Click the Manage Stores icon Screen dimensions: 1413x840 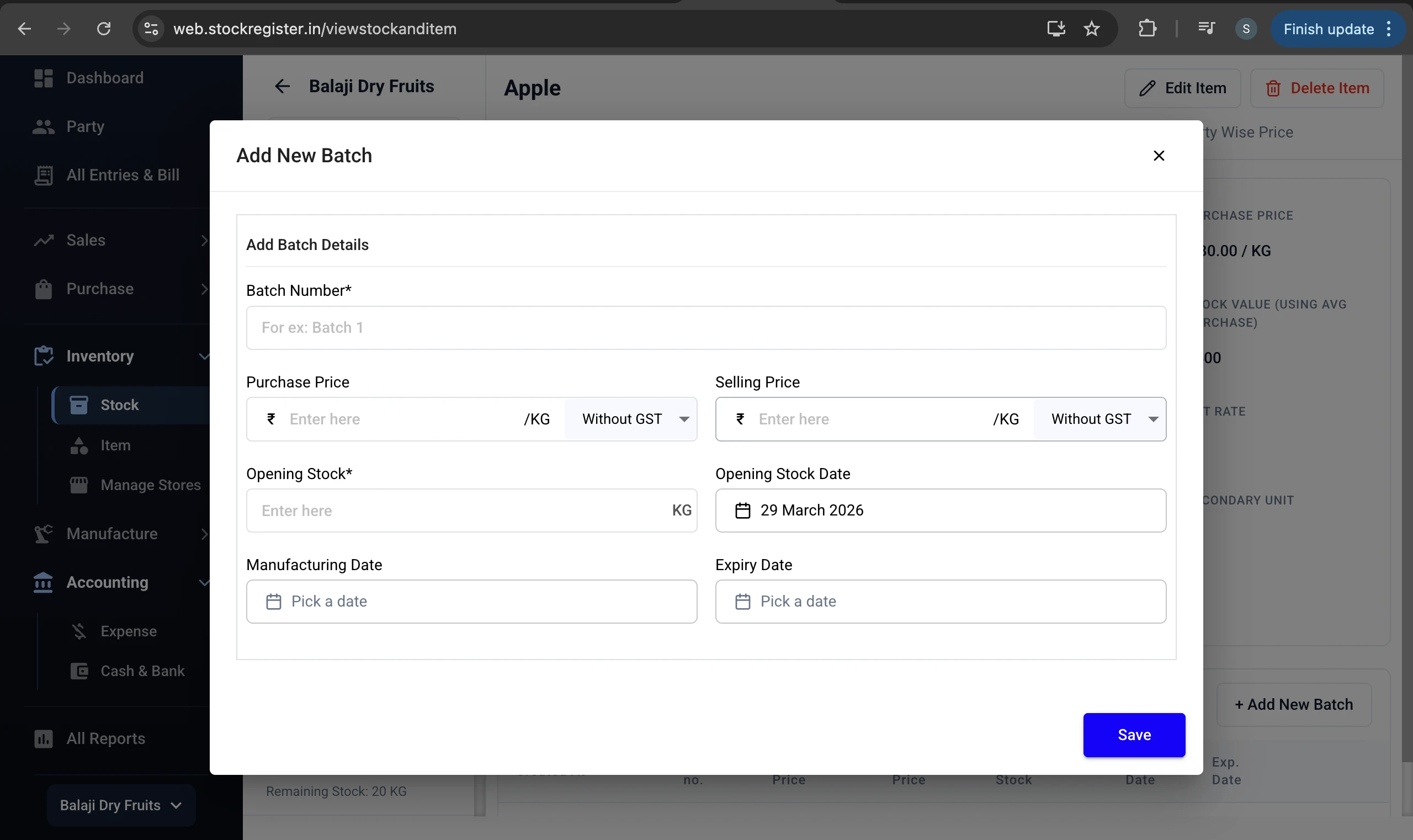point(78,485)
